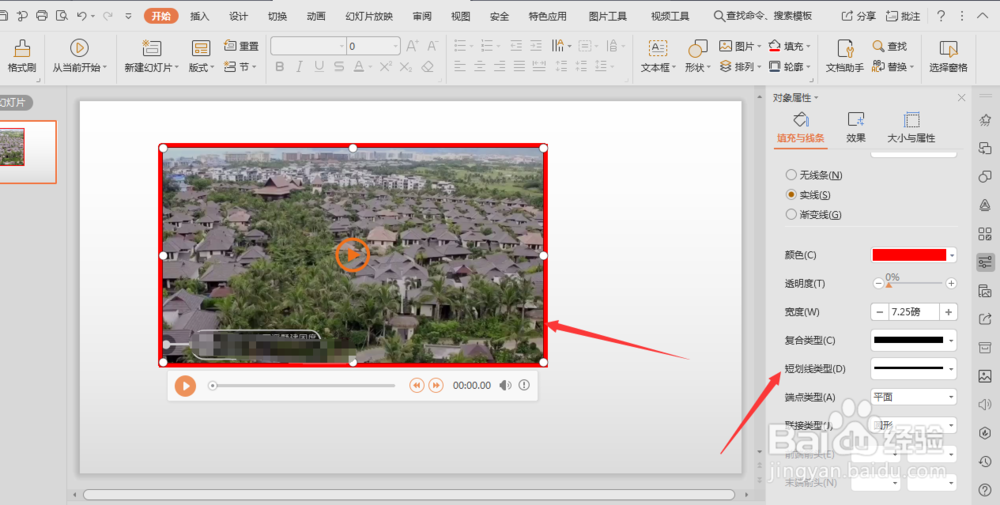Screen dimensions: 1000x505
Task: Open the Section (节) dropdown
Action: (x=240, y=66)
